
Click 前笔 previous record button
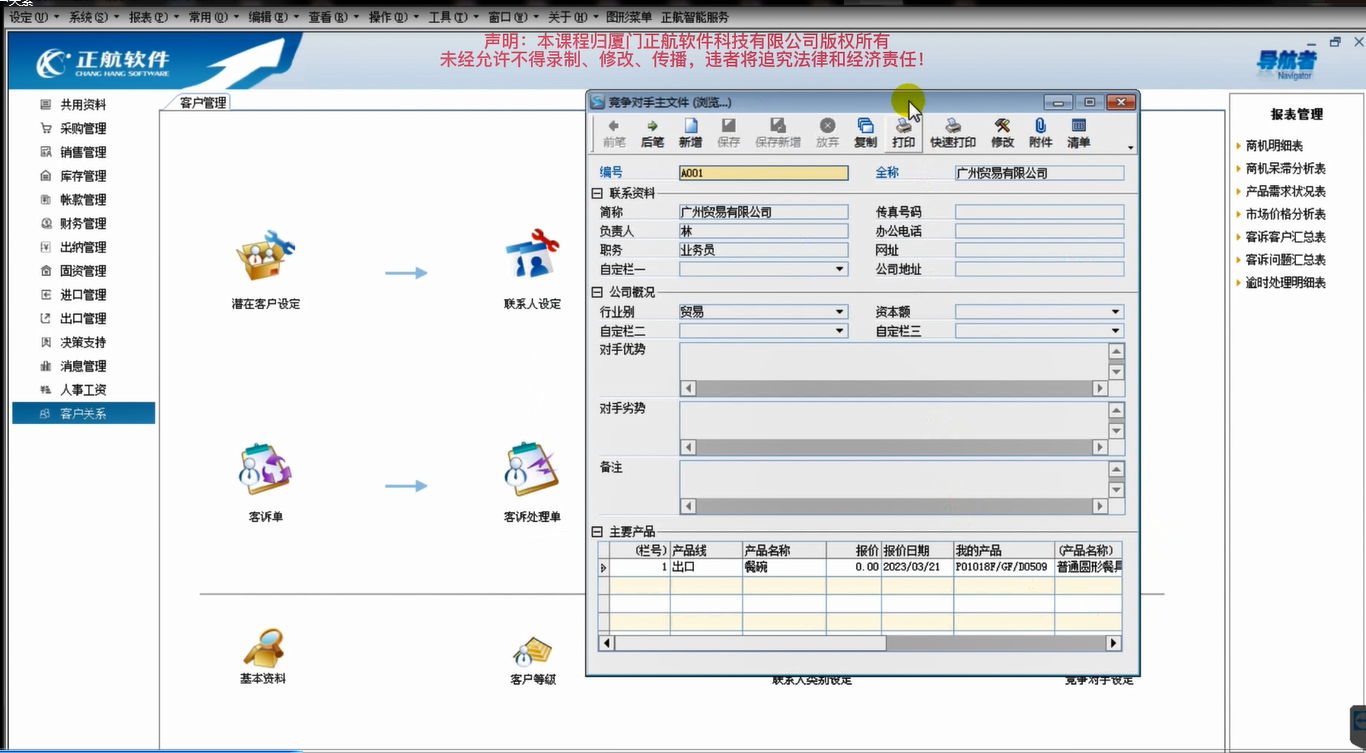pos(614,133)
